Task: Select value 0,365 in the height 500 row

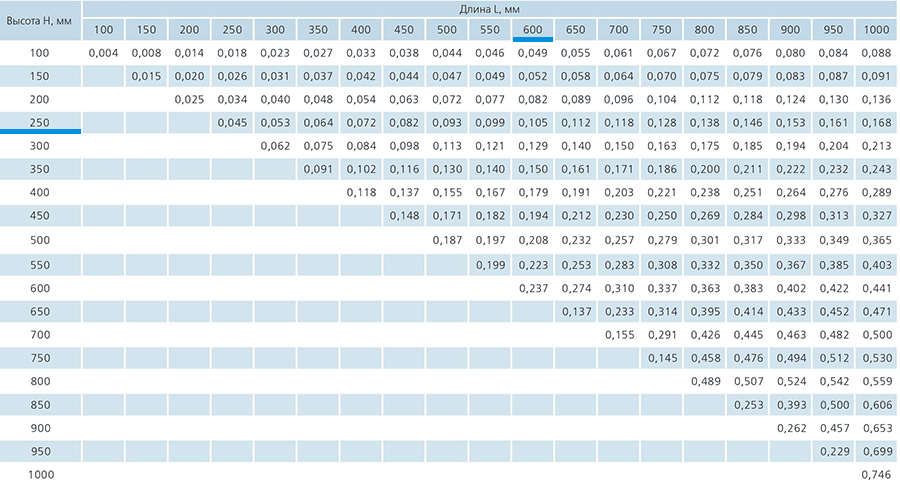Action: (x=876, y=241)
